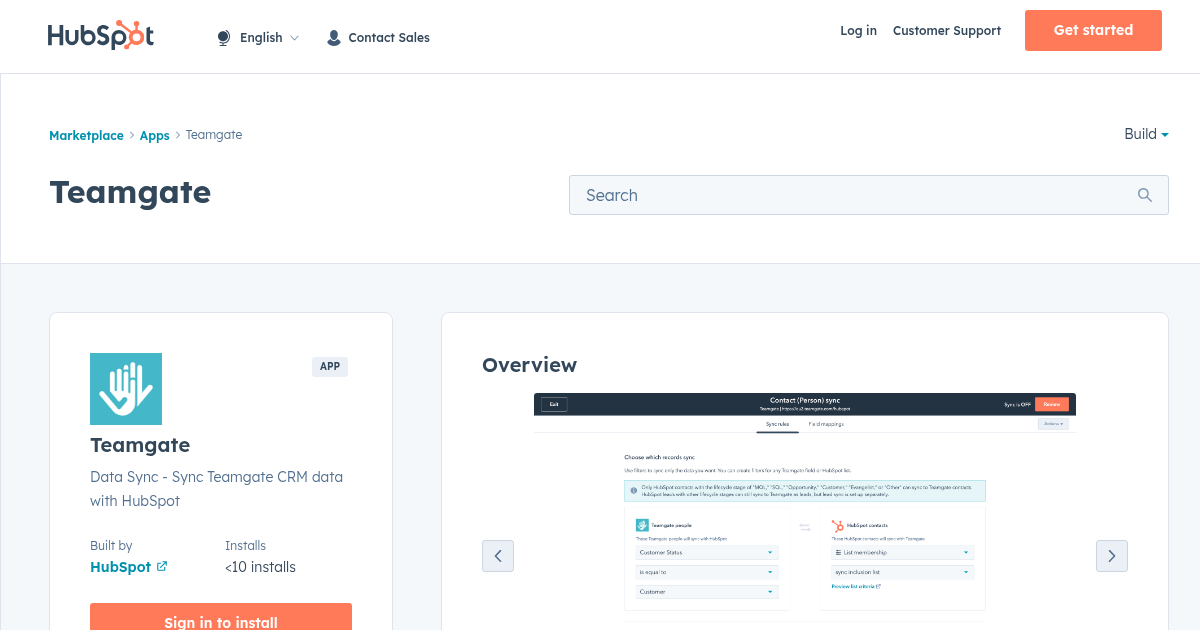This screenshot has height=630, width=1200.
Task: Click the 'Installs' label
Action: [x=245, y=546]
